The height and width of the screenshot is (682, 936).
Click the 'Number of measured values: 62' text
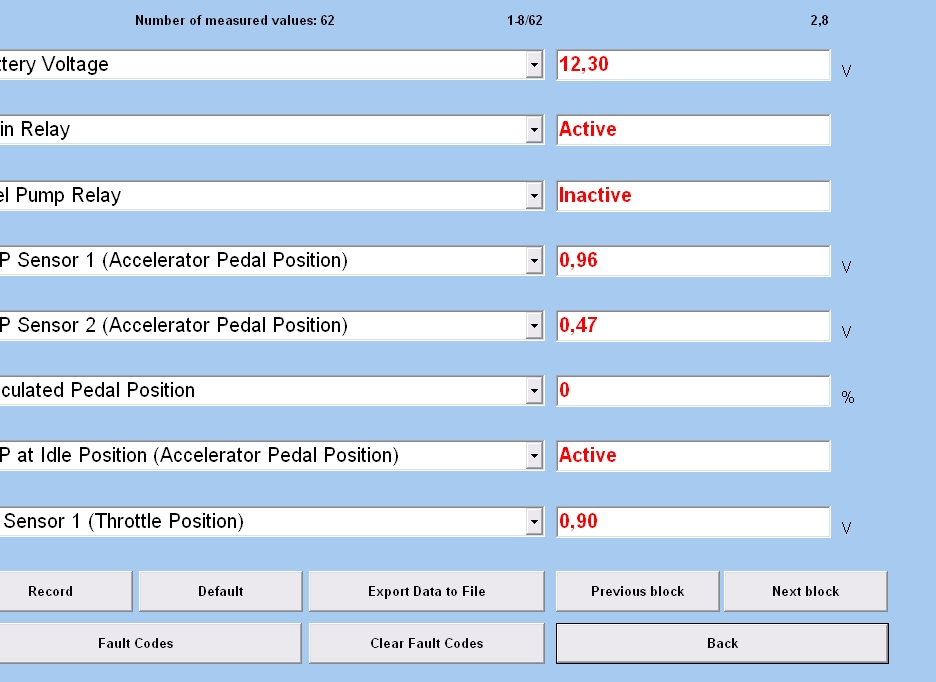[x=235, y=20]
